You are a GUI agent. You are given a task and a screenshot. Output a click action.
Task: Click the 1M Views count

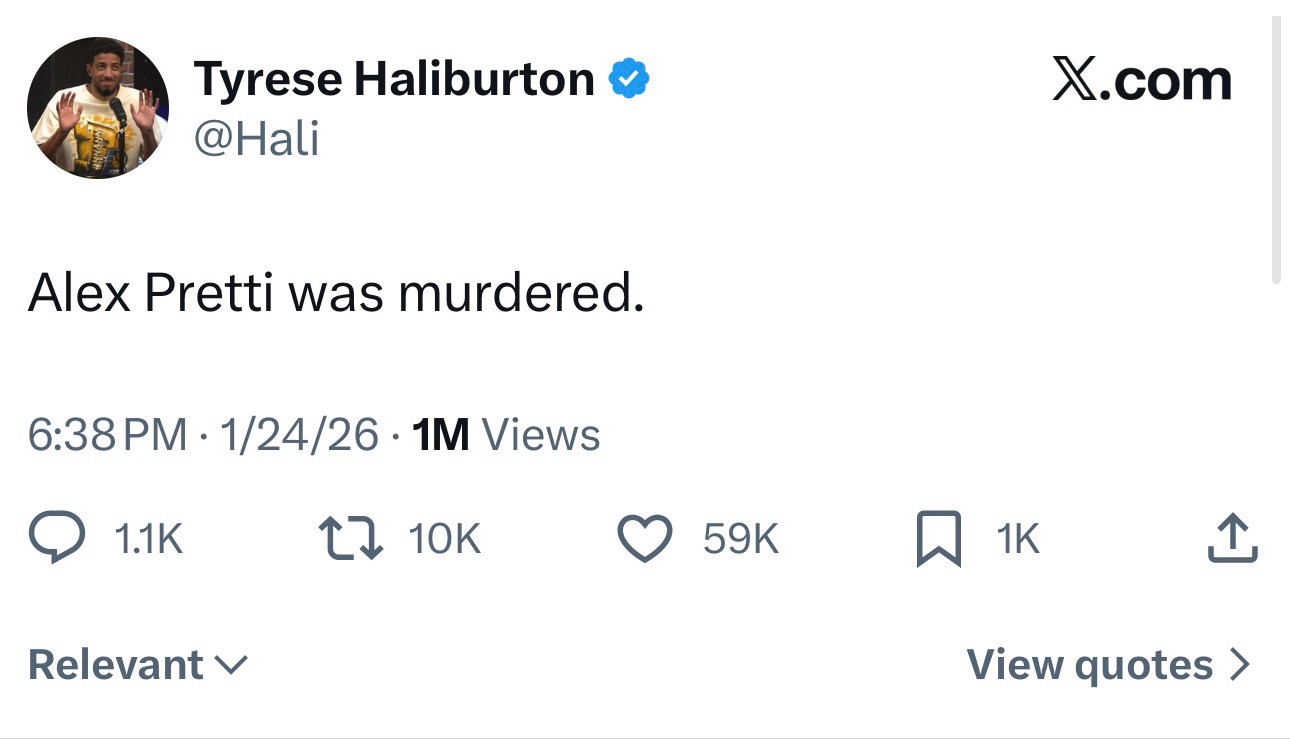(506, 435)
